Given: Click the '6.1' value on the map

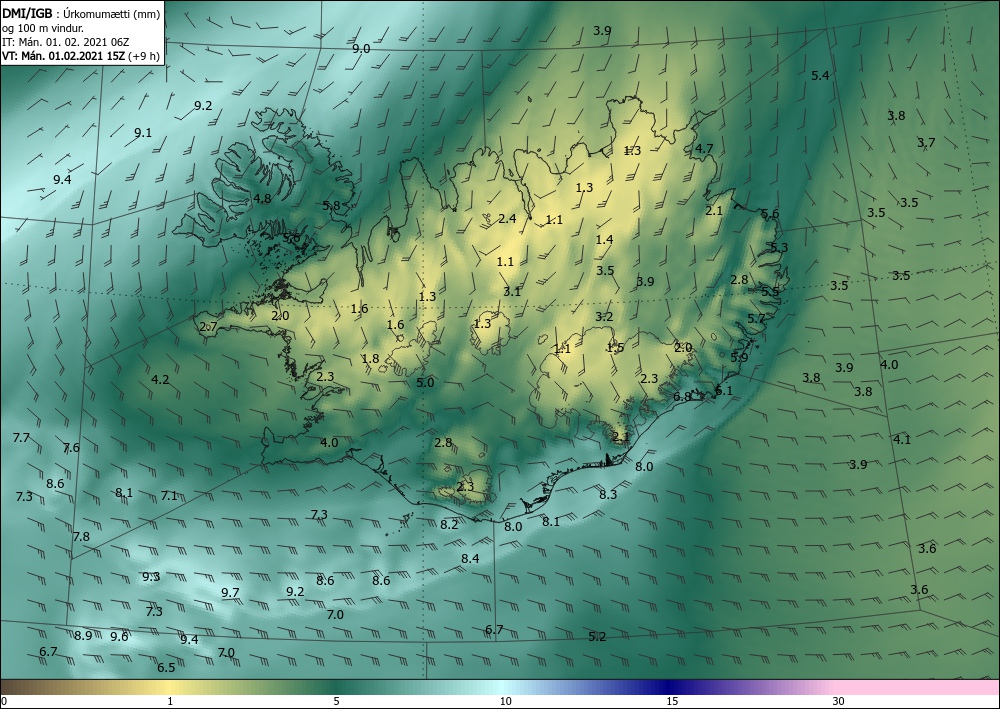Looking at the screenshot, I should pyautogui.click(x=724, y=391).
